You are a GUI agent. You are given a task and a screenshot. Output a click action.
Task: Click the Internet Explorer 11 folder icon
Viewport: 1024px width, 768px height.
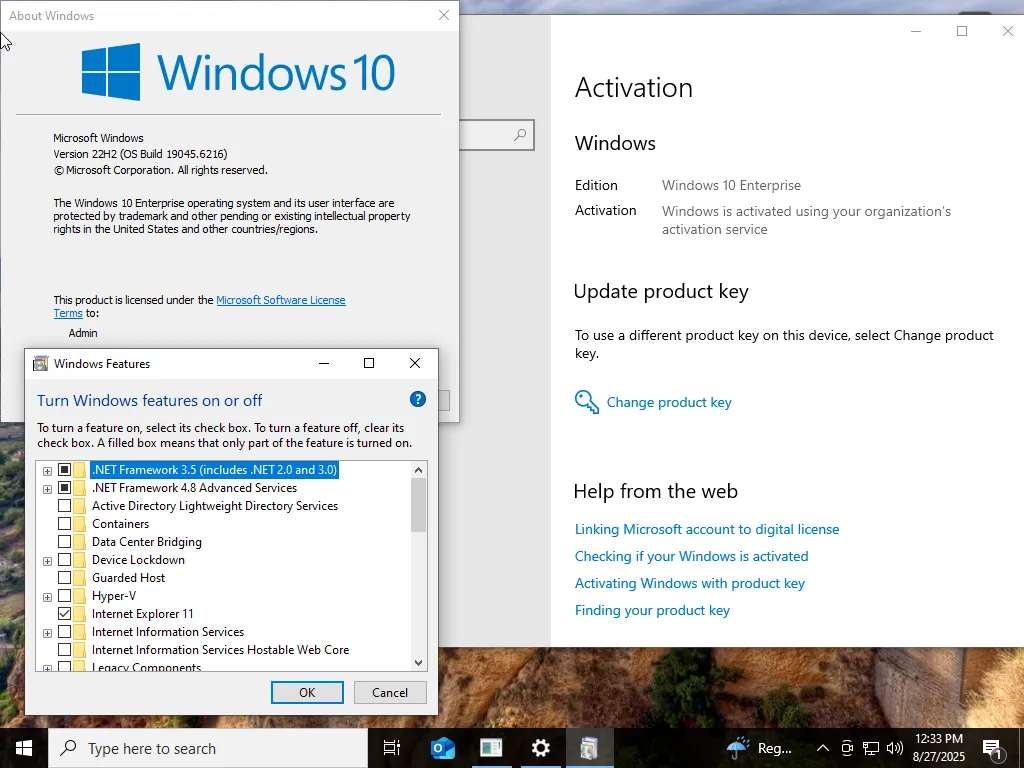tap(80, 614)
